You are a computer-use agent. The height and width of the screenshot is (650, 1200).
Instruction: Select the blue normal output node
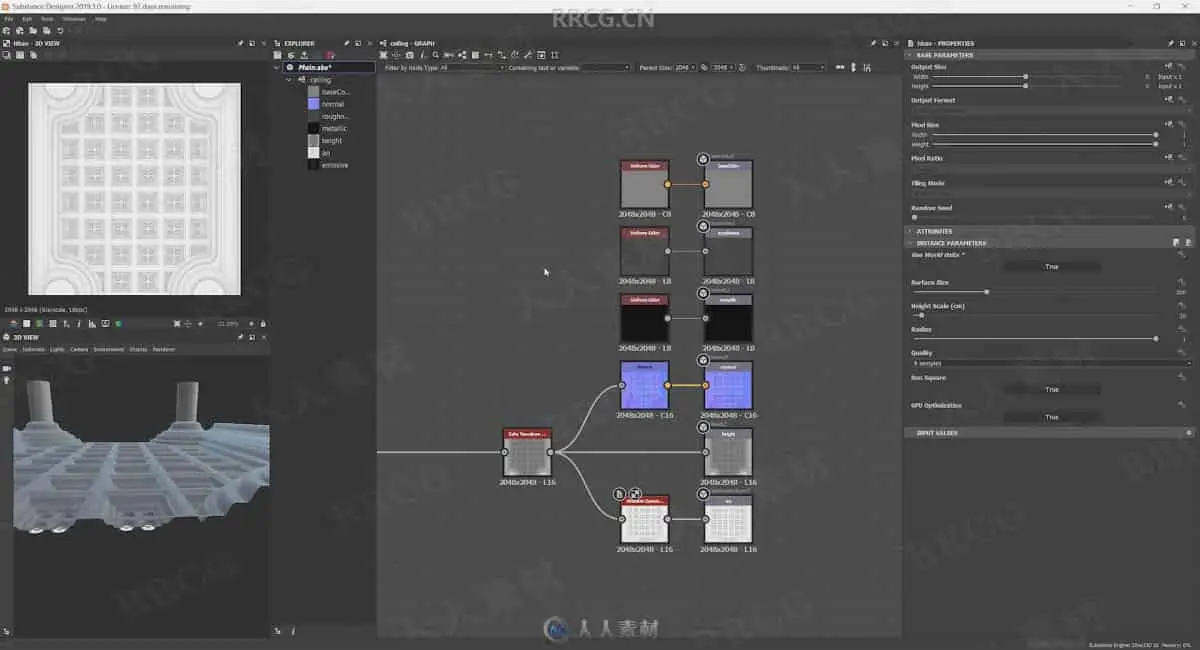(728, 385)
